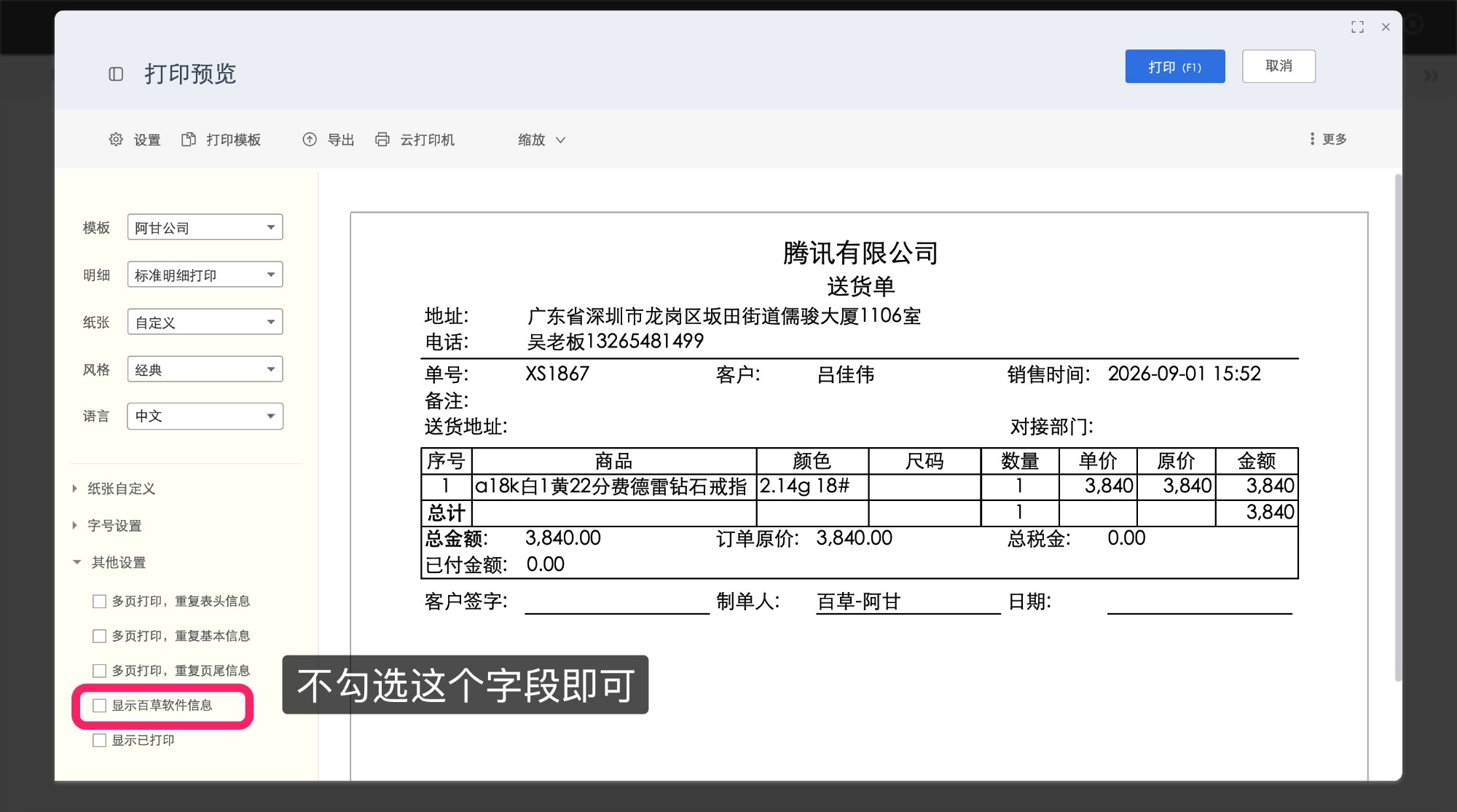Screen dimensions: 1457x812
Task: Toggle the fullscreen expand icon
Action: [x=1357, y=27]
